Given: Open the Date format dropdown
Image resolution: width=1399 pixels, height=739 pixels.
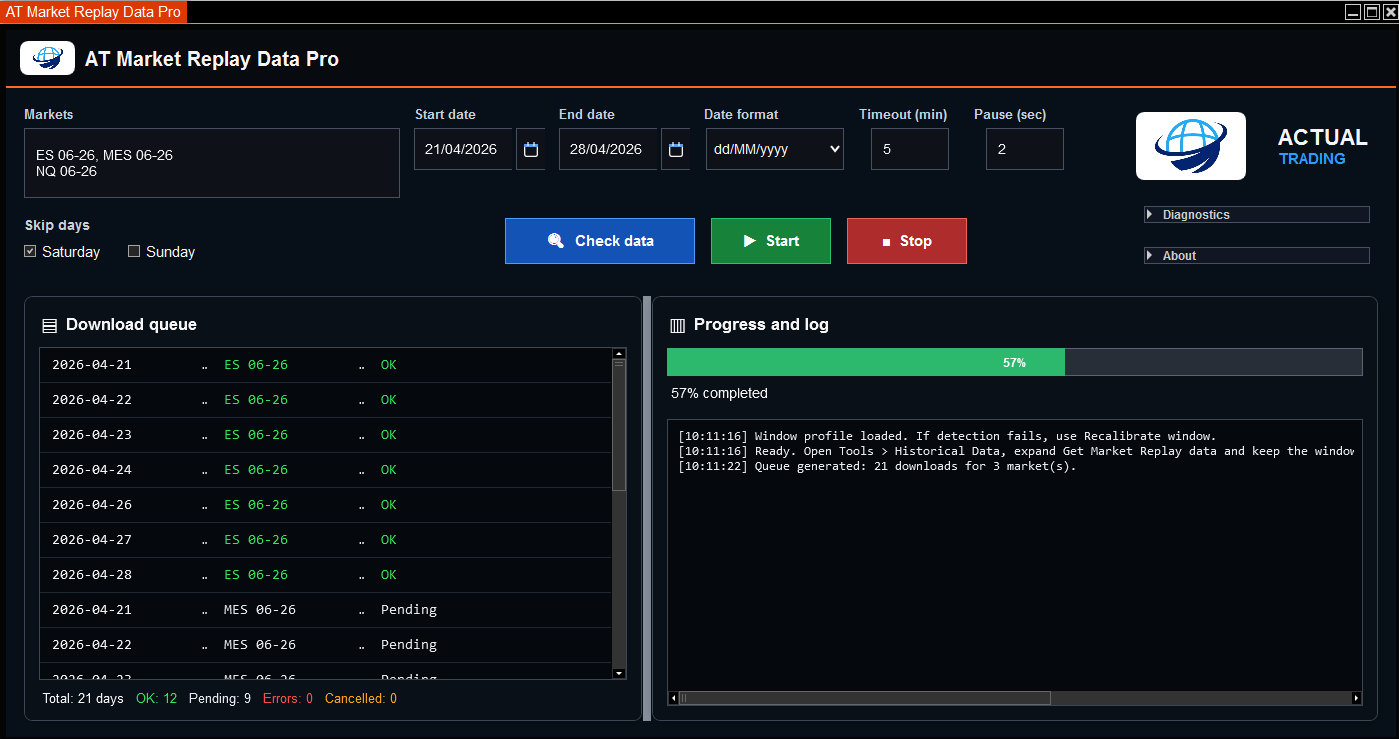Looking at the screenshot, I should click(x=775, y=149).
